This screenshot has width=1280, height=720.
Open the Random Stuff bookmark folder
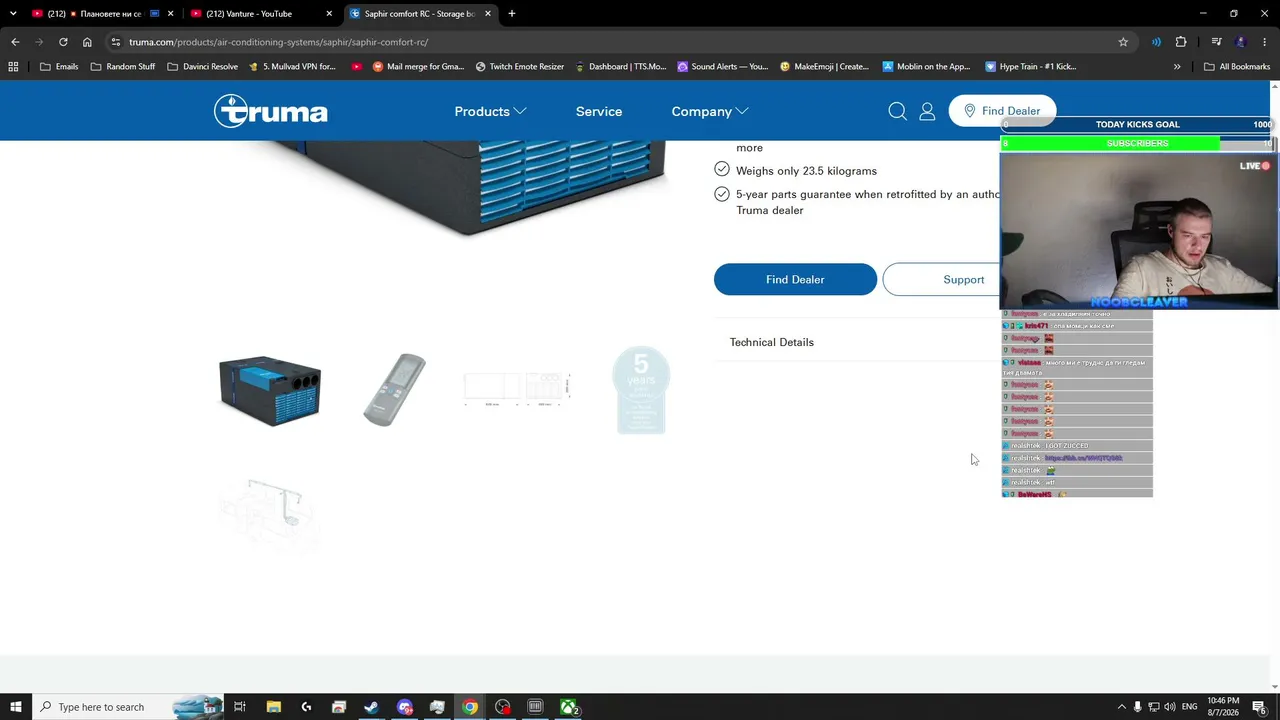(x=123, y=67)
